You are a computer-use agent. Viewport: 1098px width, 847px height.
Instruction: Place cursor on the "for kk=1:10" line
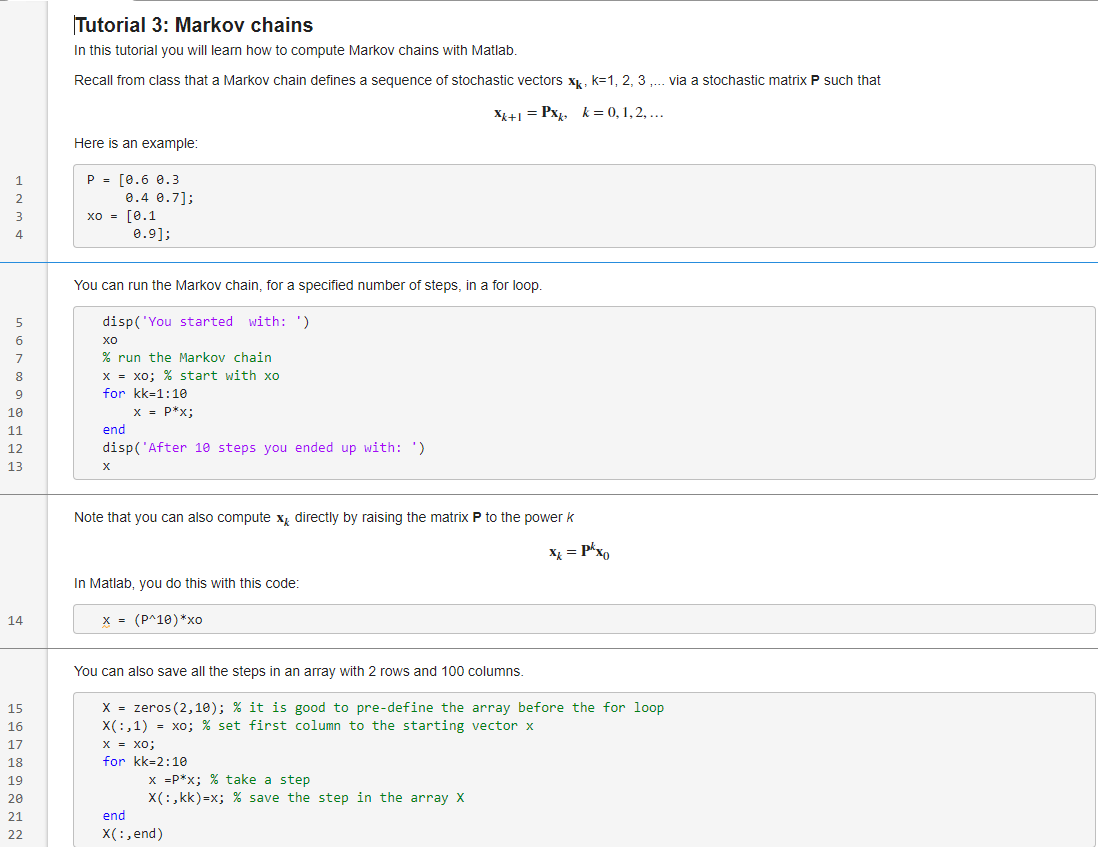144,394
